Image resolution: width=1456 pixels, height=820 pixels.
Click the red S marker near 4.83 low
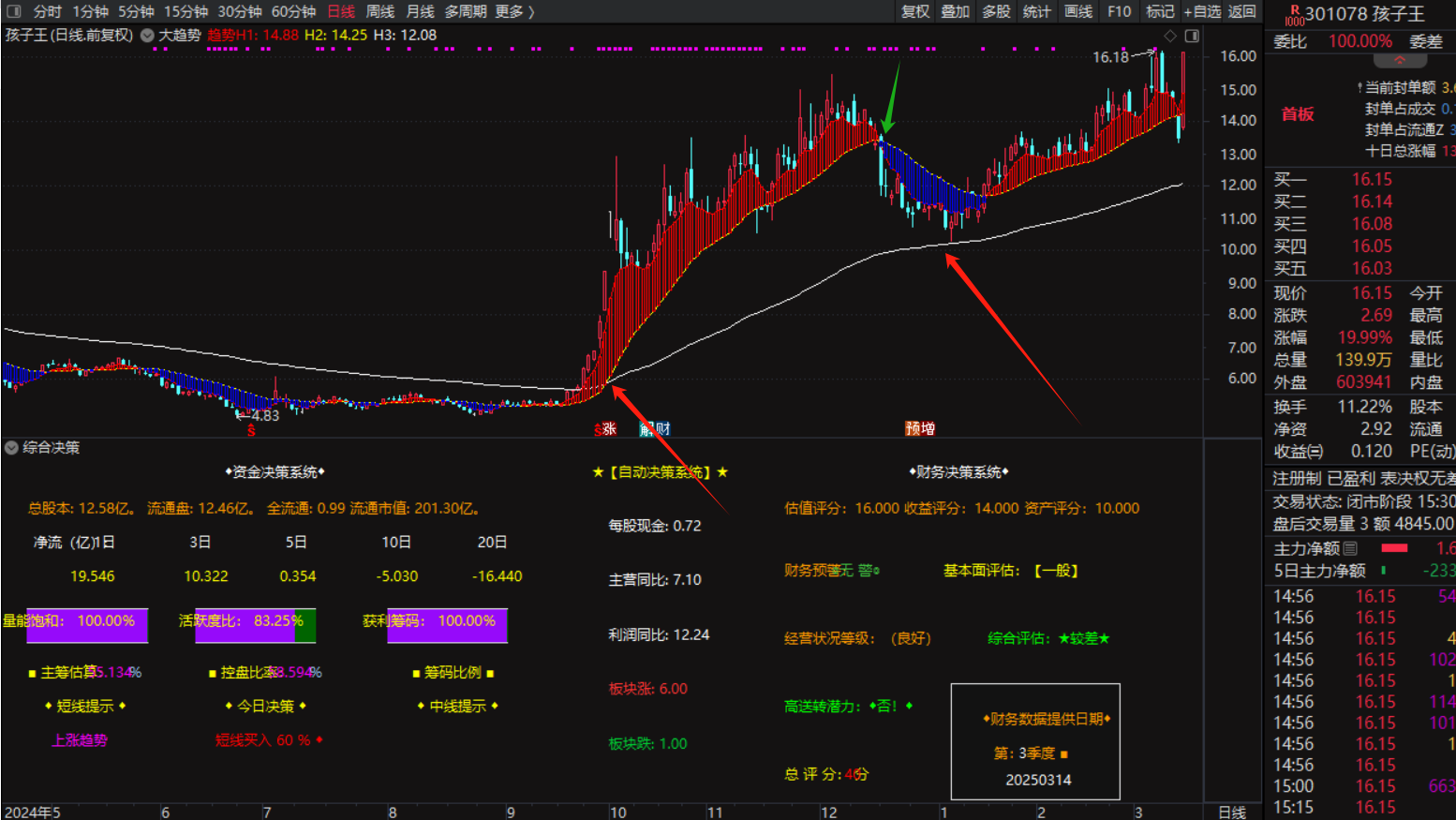251,431
